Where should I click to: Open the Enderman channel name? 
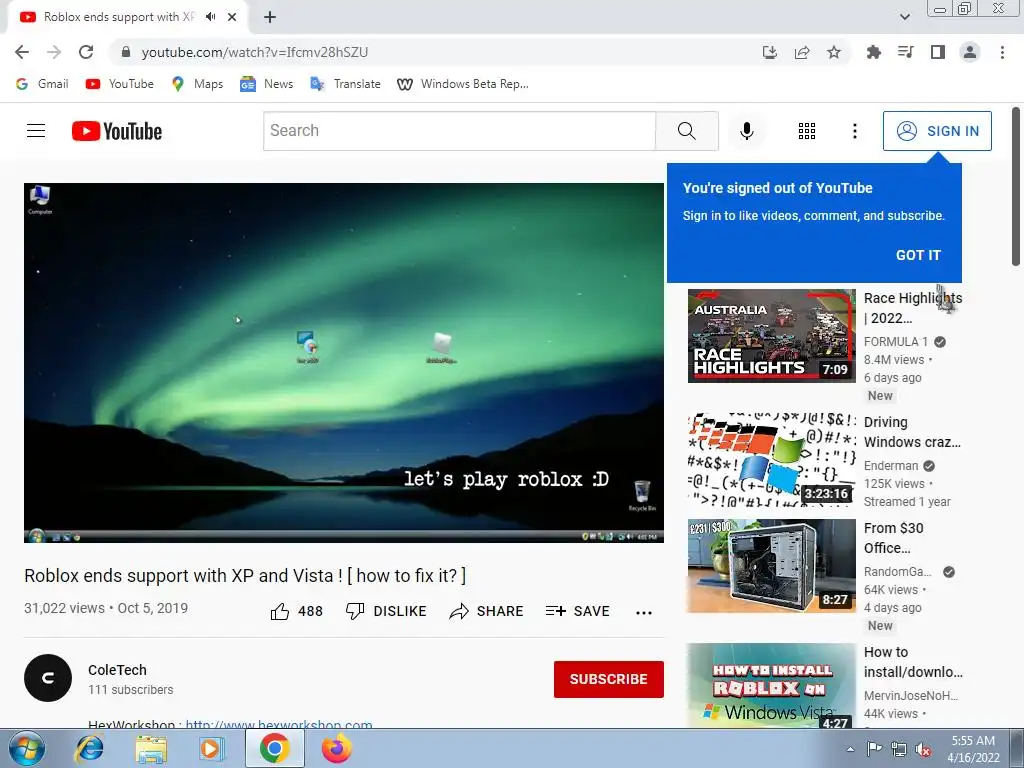point(891,466)
